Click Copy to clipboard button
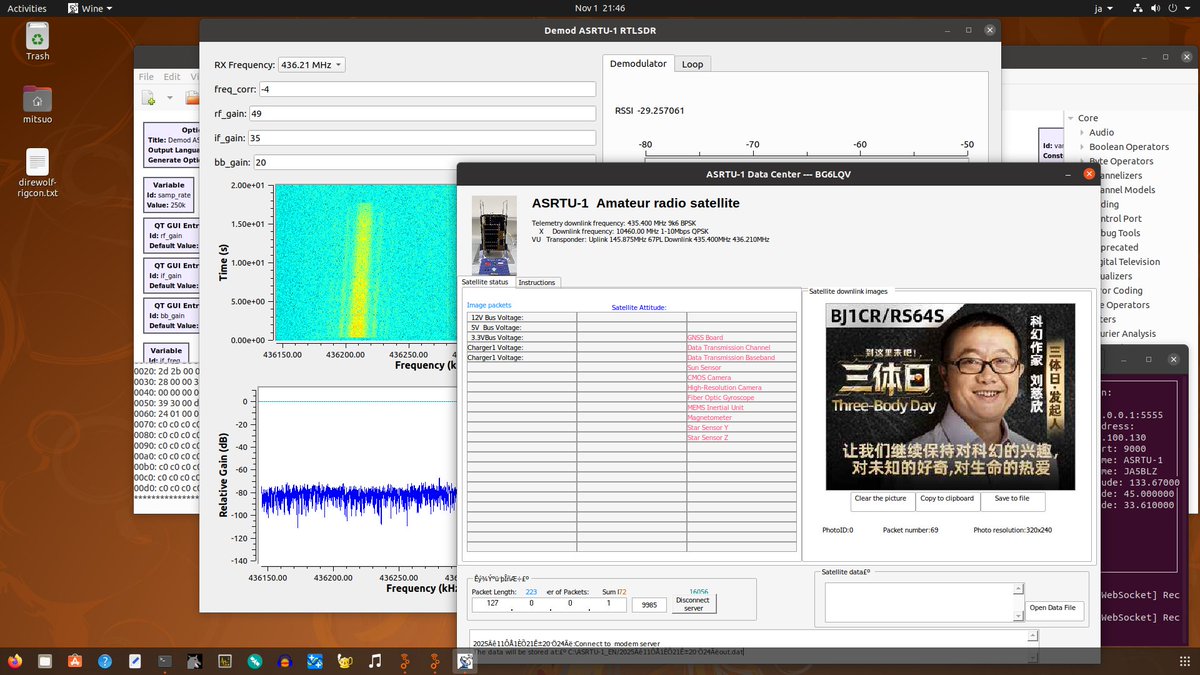Image resolution: width=1200 pixels, height=675 pixels. 947,501
